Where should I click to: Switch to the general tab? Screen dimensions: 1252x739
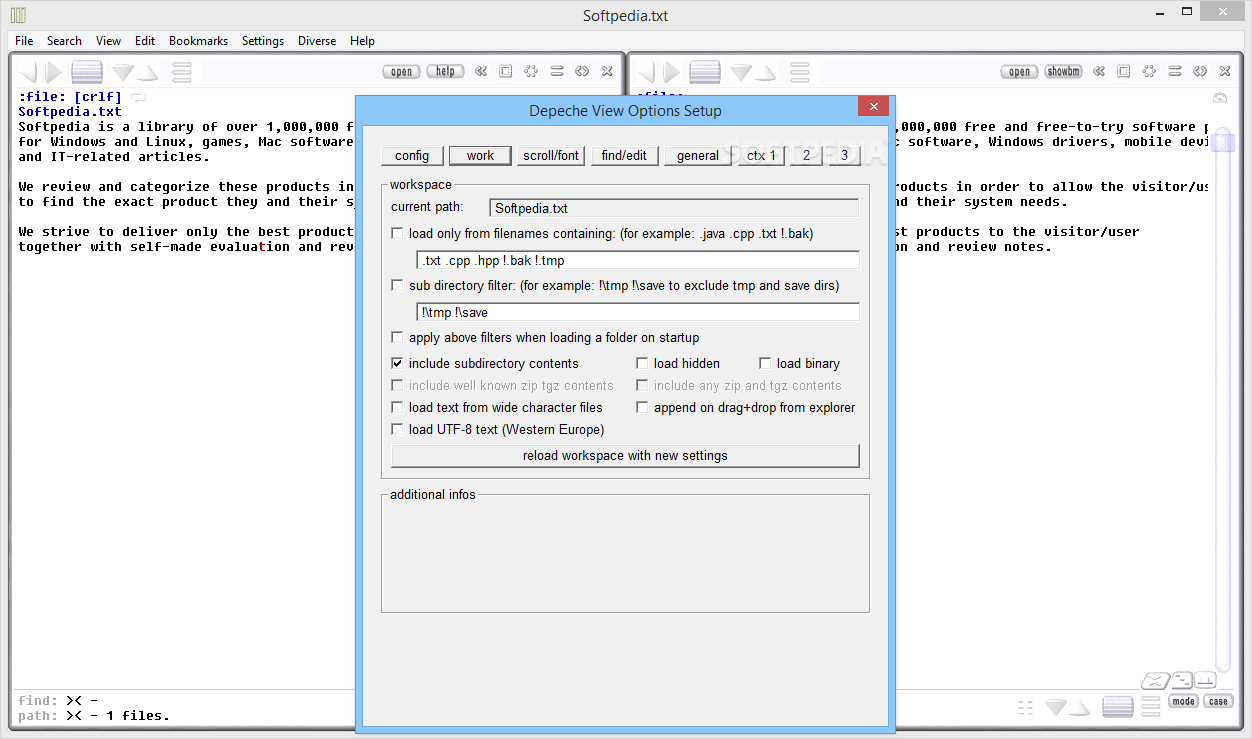click(x=698, y=155)
